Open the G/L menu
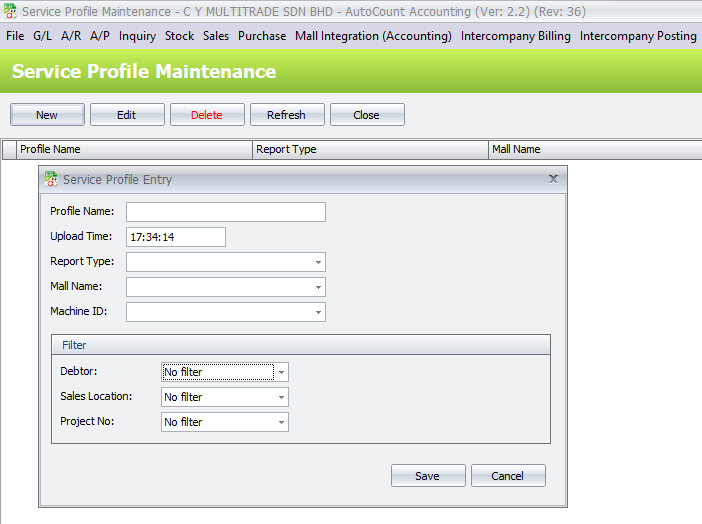Viewport: 702px width, 524px height. click(43, 36)
